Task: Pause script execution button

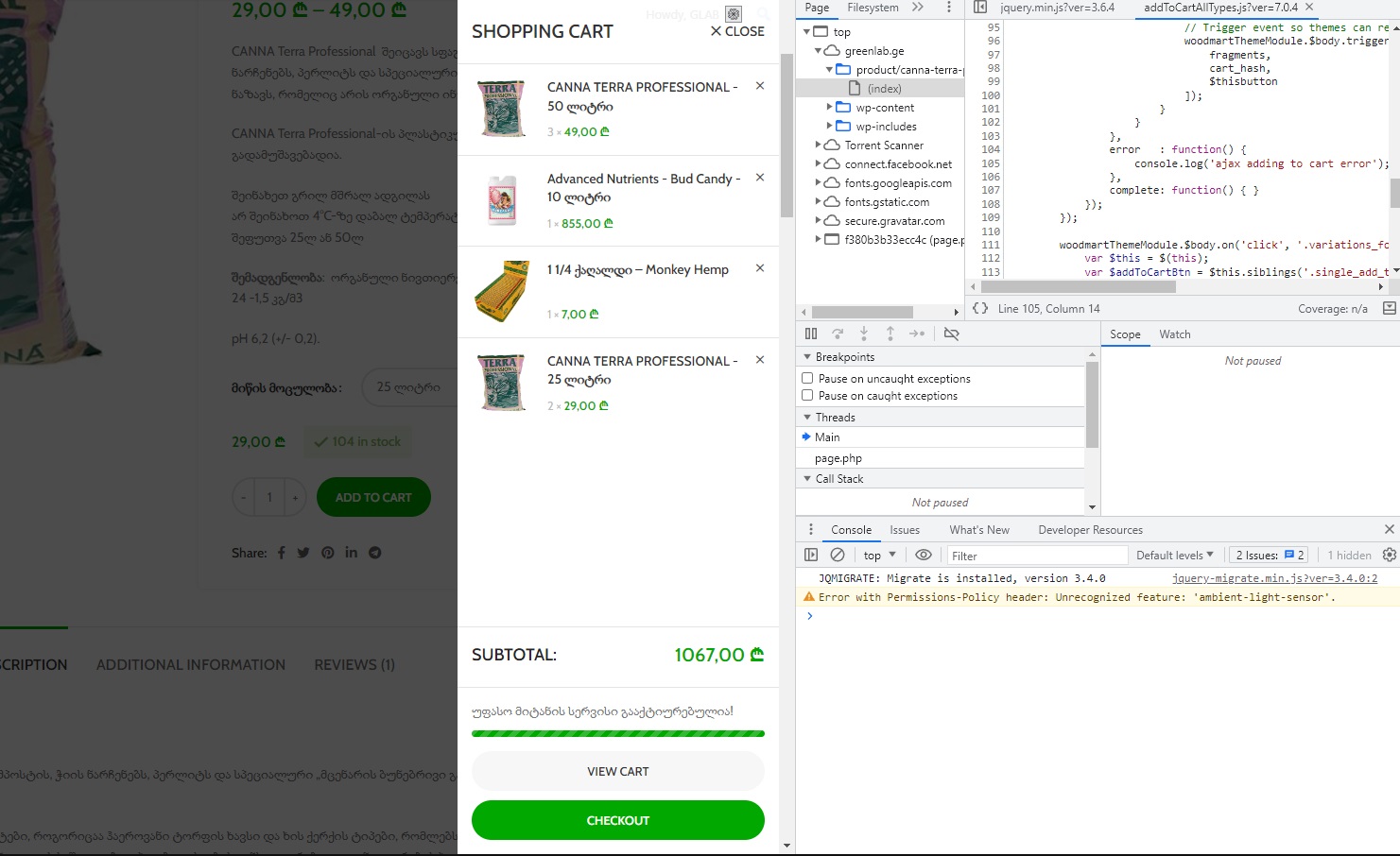Action: pyautogui.click(x=811, y=334)
